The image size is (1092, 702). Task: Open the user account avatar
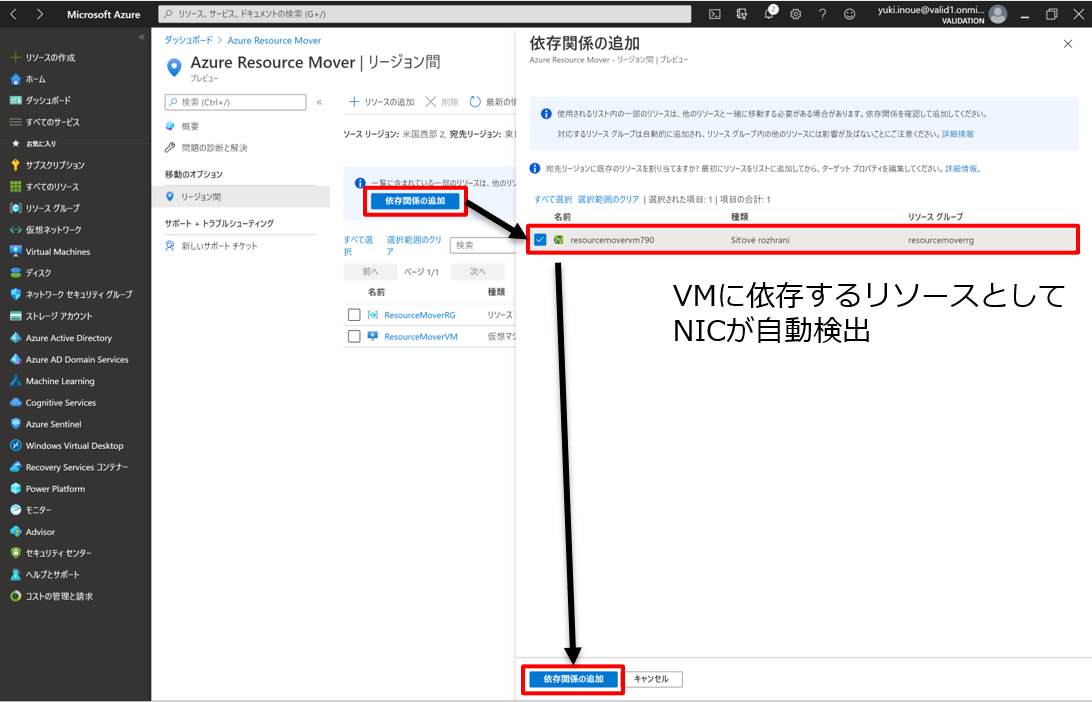[998, 14]
